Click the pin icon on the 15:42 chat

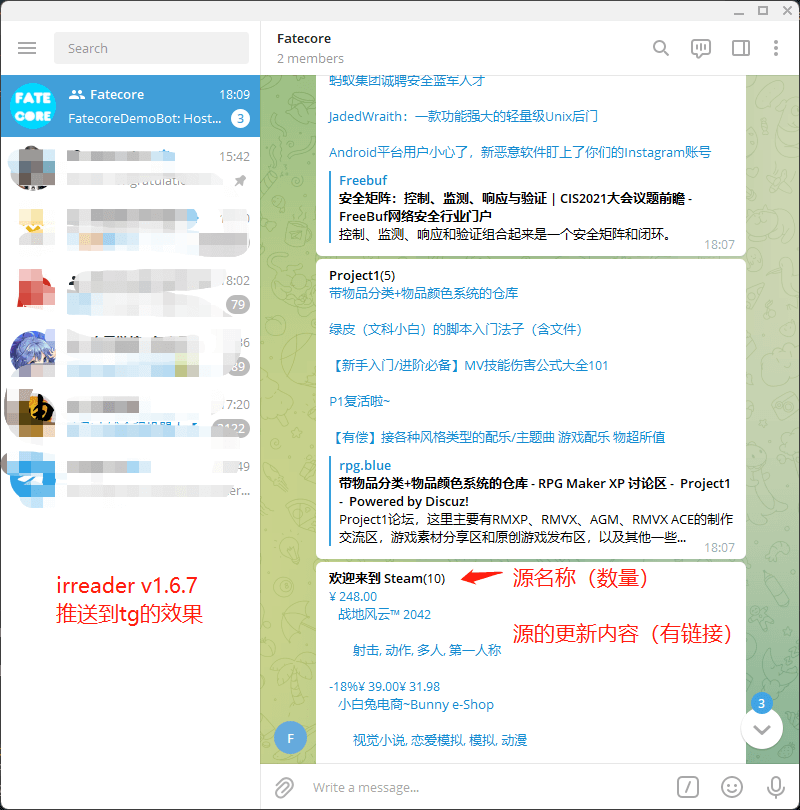(240, 181)
